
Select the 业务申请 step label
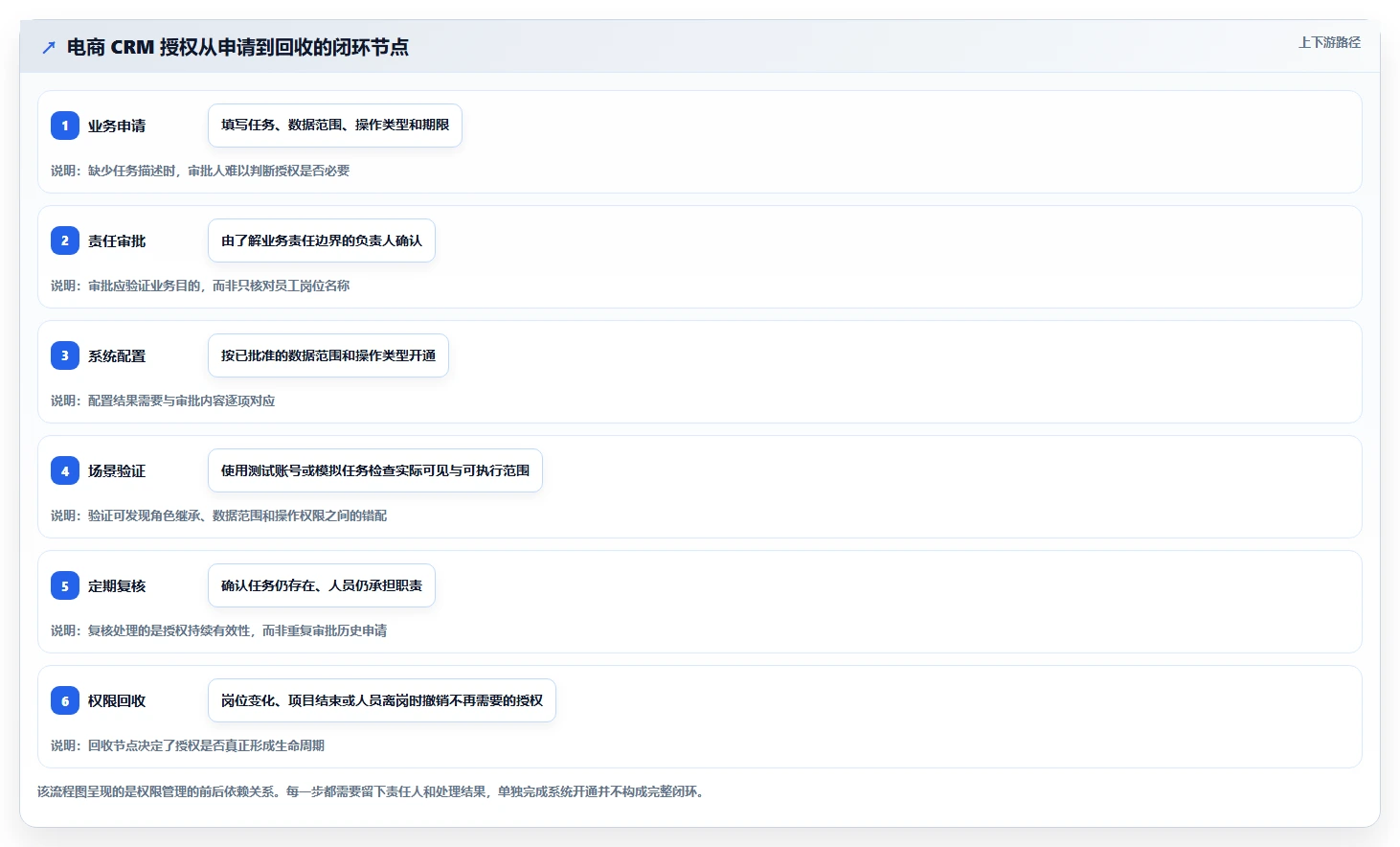[117, 126]
